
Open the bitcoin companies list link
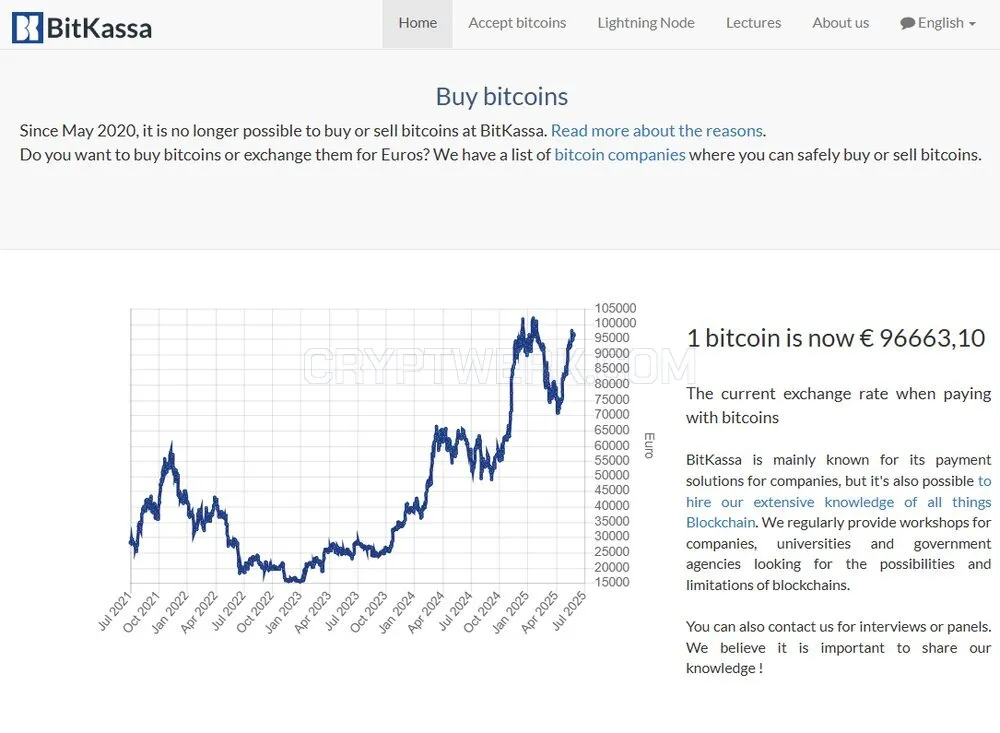620,155
